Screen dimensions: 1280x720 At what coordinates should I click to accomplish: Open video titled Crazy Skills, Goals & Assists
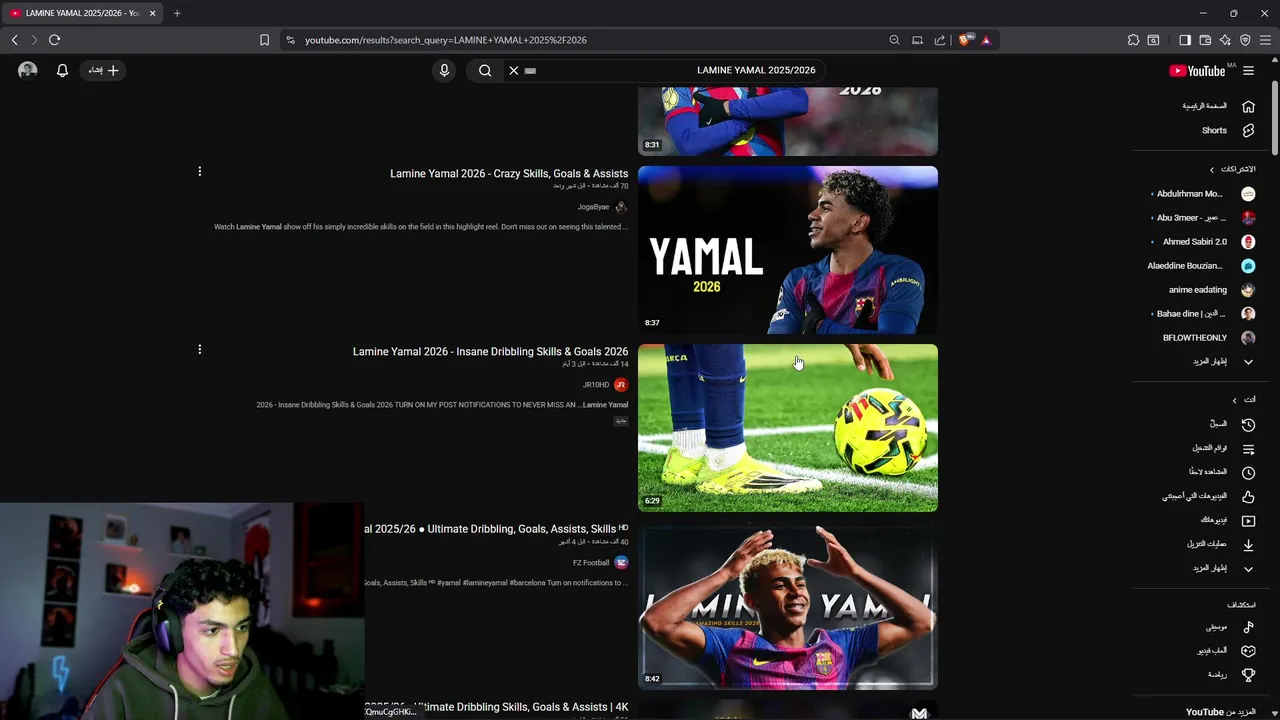509,173
